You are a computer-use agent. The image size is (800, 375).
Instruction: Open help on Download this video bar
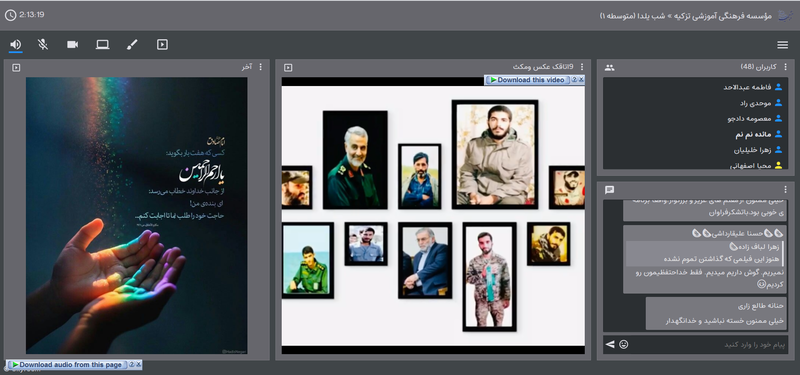tap(574, 80)
